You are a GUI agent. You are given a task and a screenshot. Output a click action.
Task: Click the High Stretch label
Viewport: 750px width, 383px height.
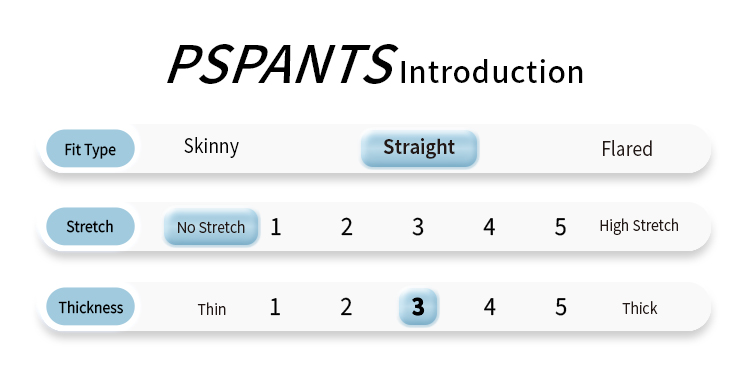(x=639, y=226)
